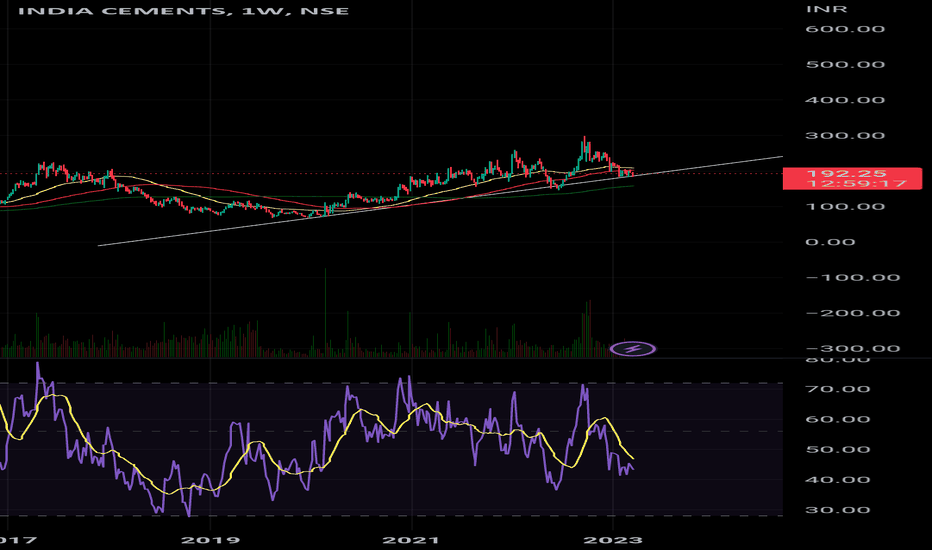Click the INDIA CEMENTS, 1W, NSE title

[x=184, y=11]
